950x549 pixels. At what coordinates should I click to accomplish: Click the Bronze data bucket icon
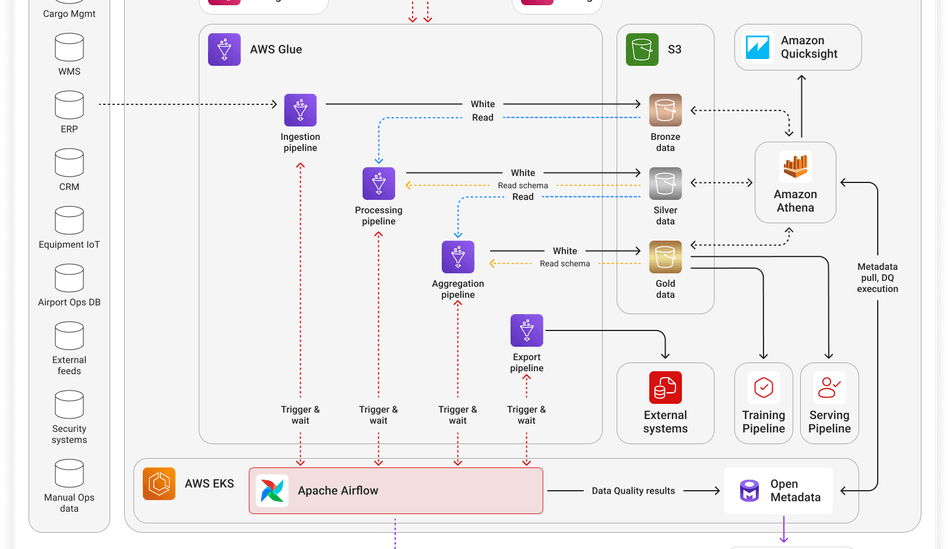665,110
